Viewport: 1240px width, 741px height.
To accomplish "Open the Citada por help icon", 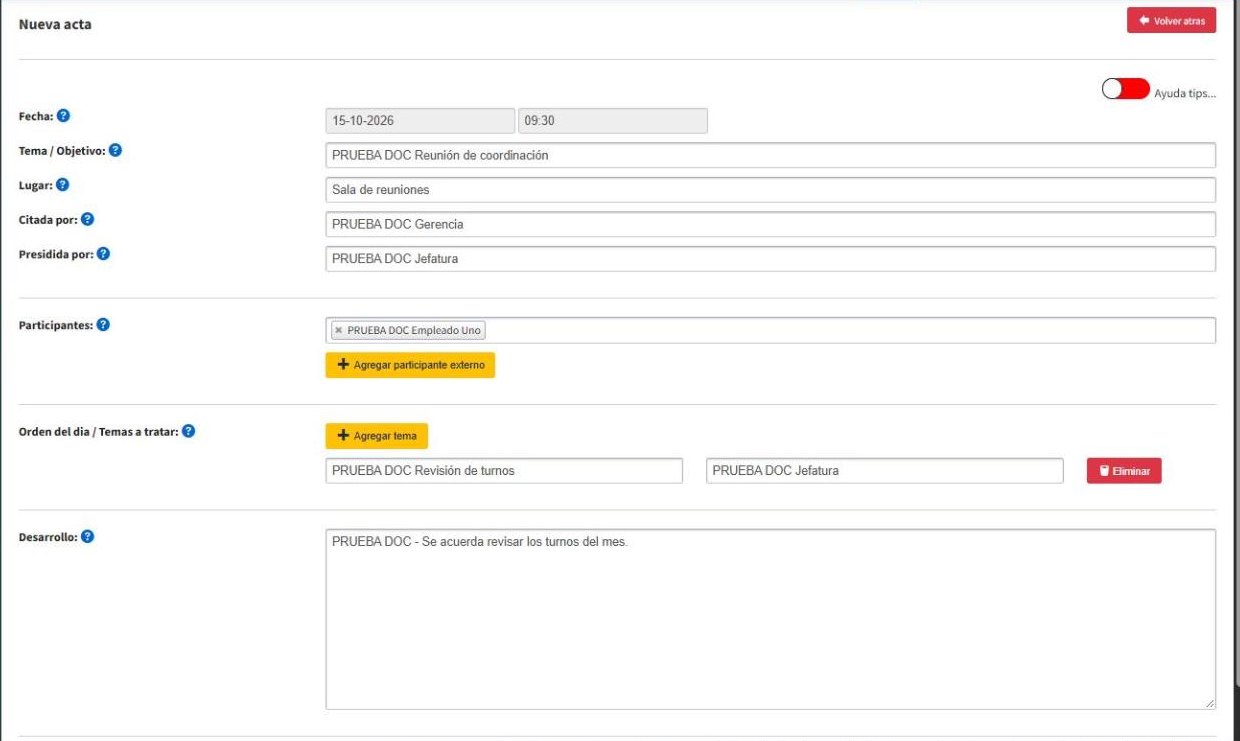I will (x=87, y=219).
